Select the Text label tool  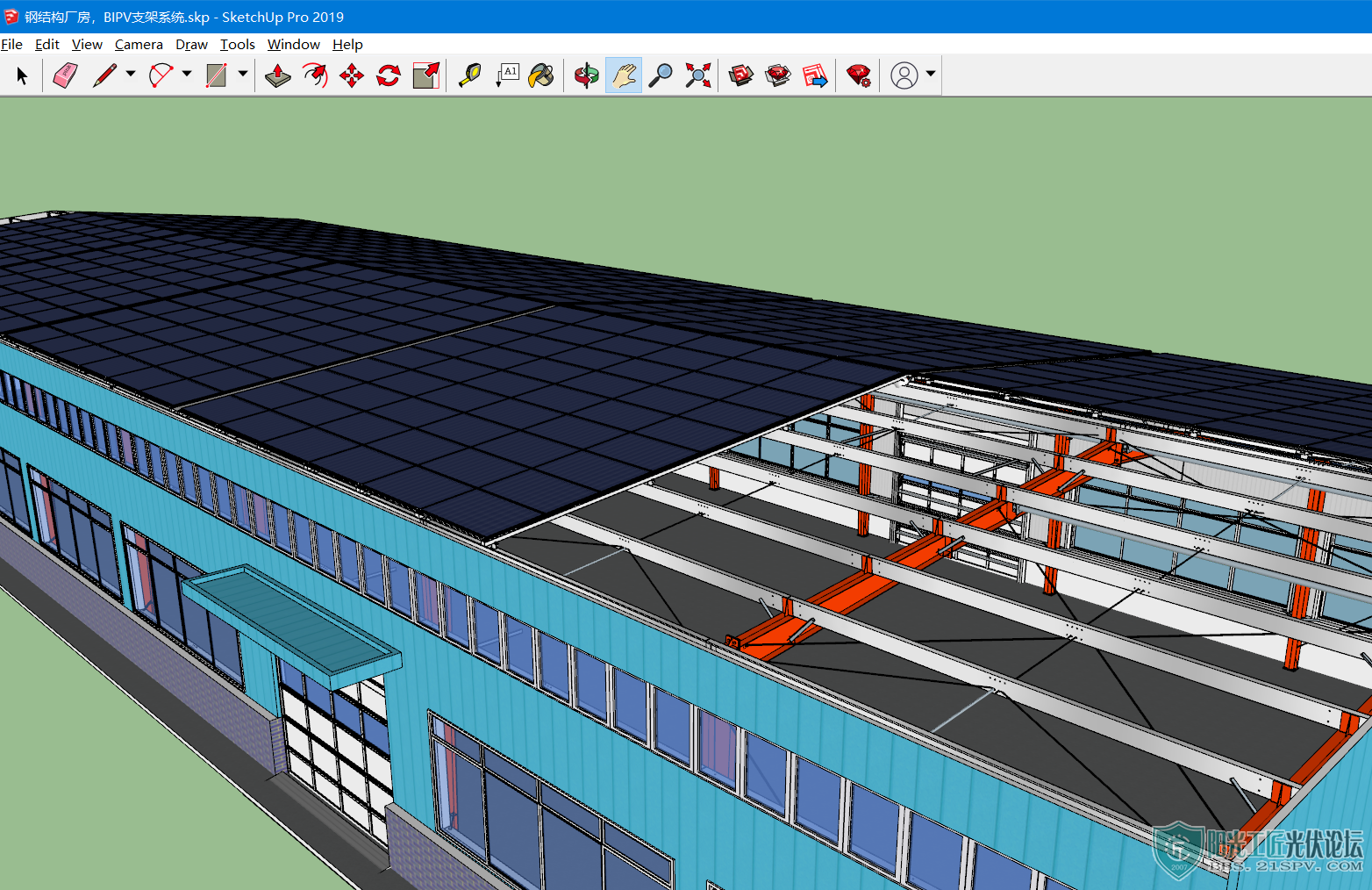(507, 75)
